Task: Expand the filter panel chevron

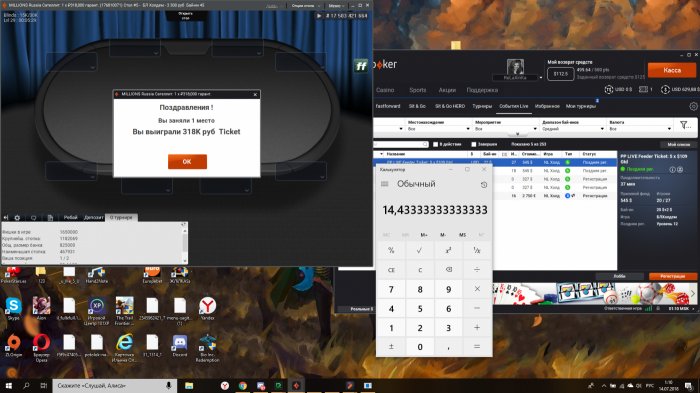Action: pos(517,134)
